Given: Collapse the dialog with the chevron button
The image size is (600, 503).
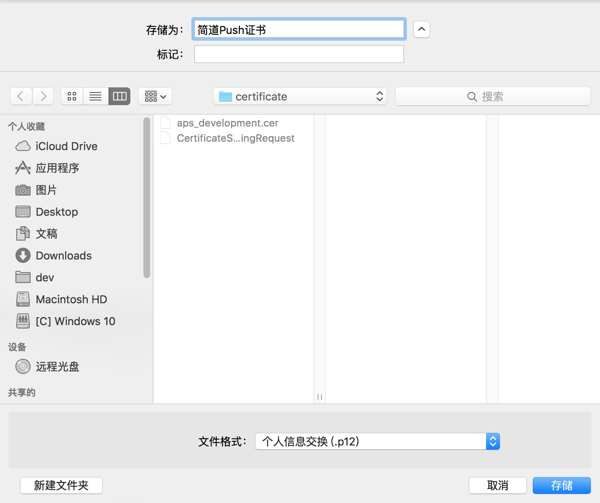Looking at the screenshot, I should [421, 29].
